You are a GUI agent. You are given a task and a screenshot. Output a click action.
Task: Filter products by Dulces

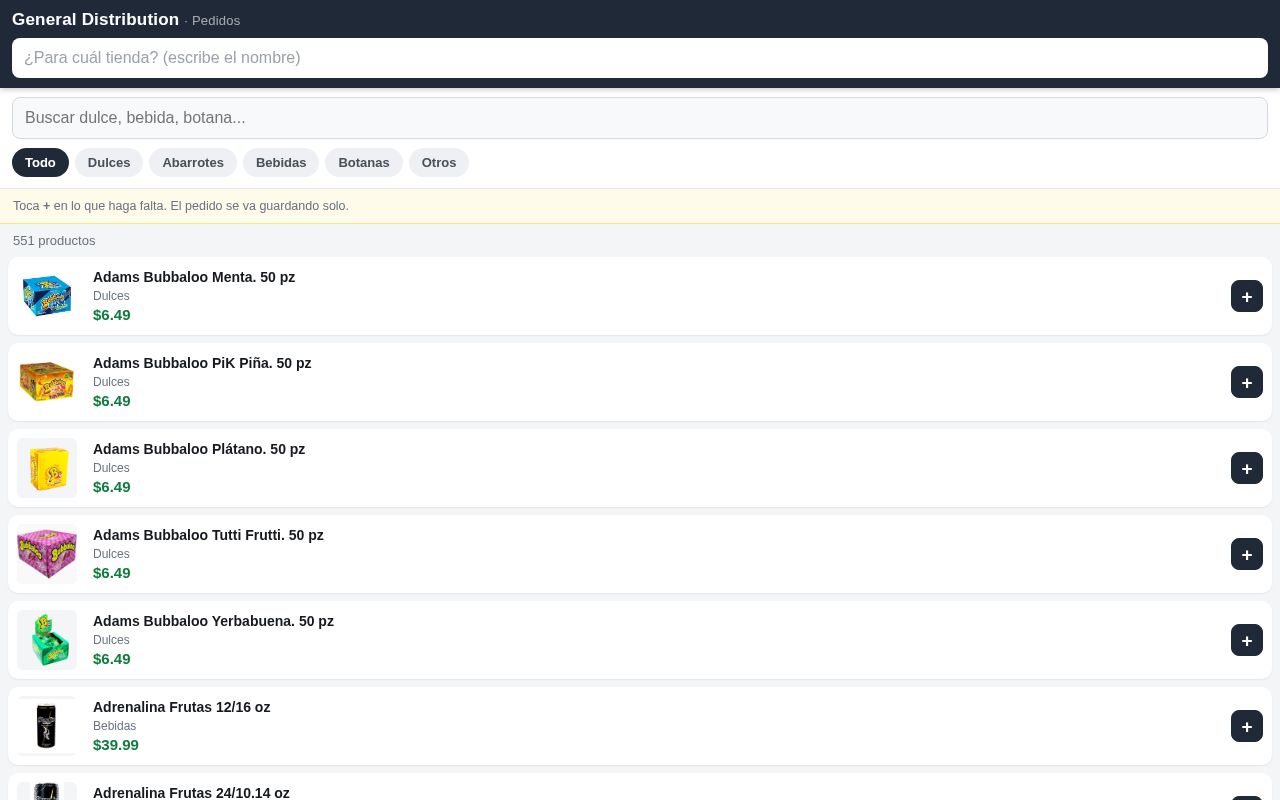tap(109, 162)
